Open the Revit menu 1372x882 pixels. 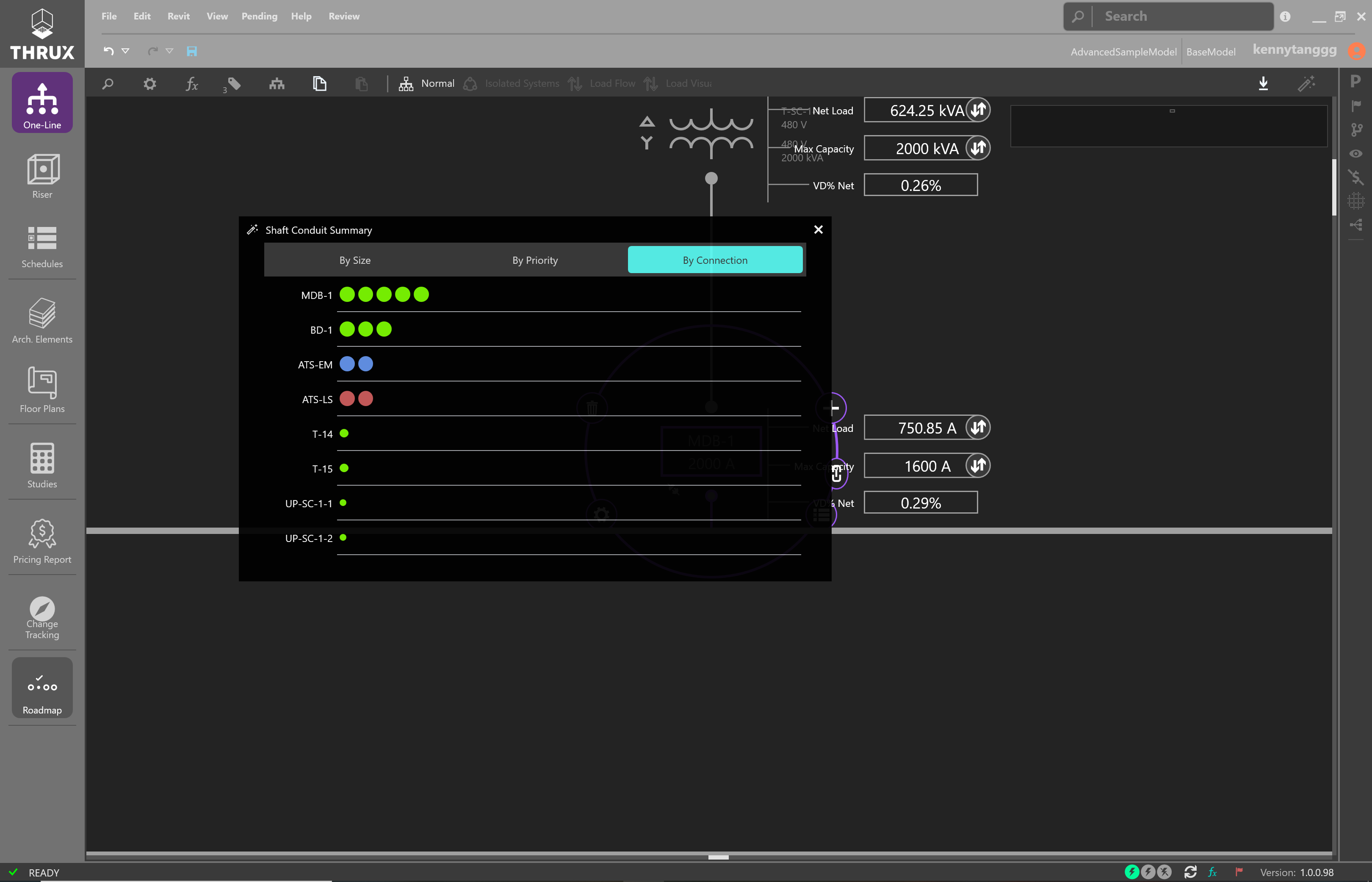(179, 16)
